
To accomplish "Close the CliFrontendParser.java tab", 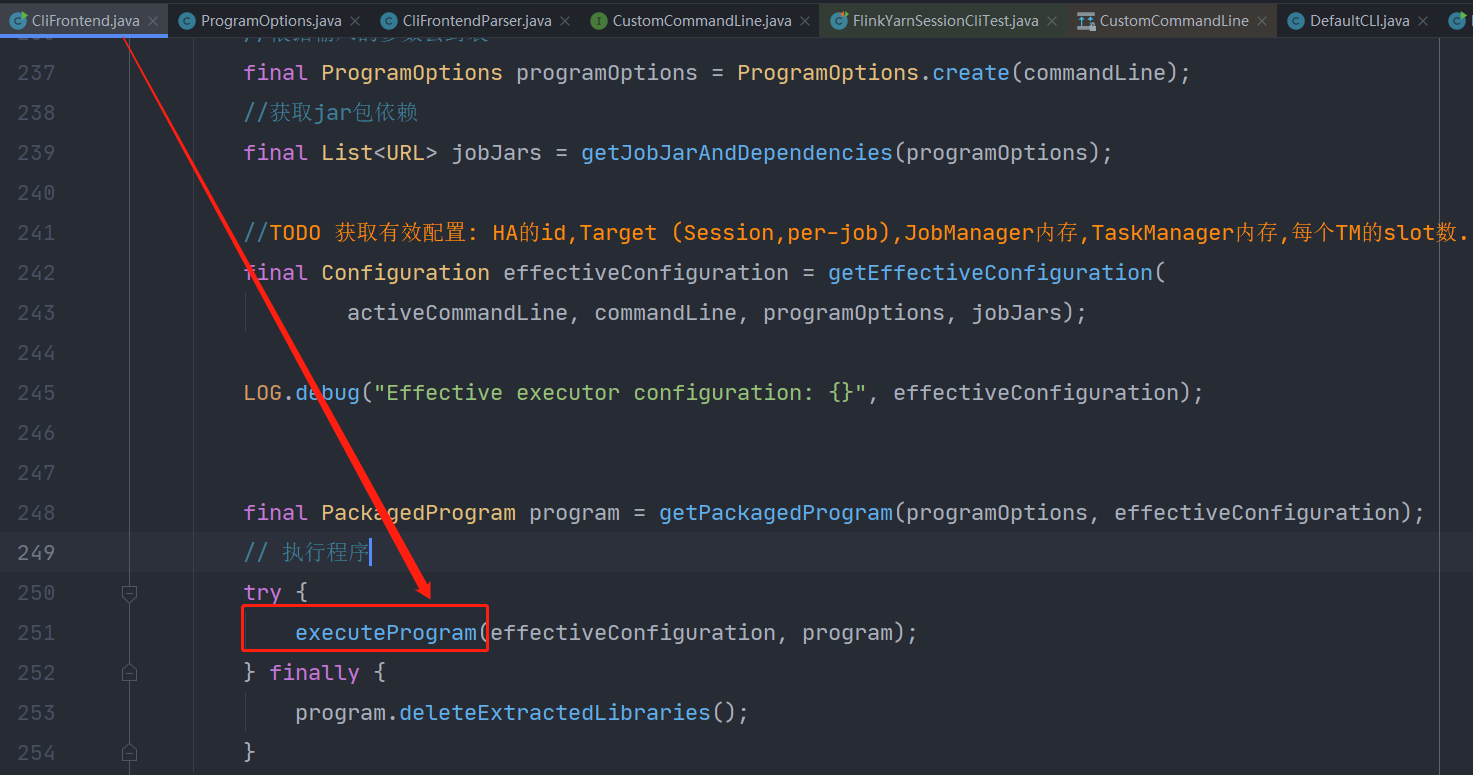I will click(x=565, y=21).
